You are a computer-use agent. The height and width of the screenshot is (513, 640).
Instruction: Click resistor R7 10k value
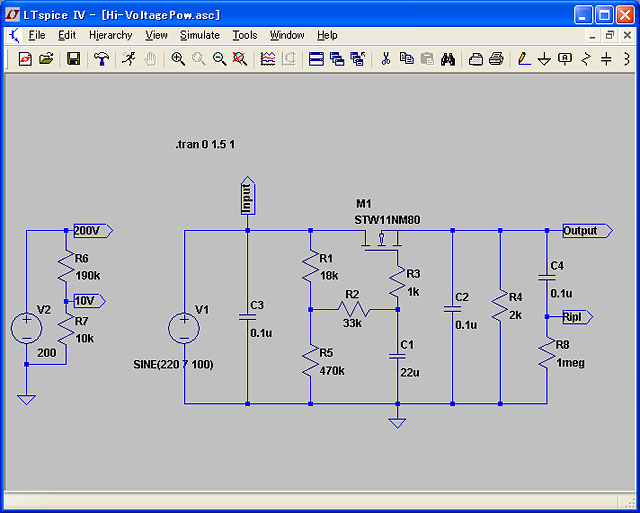(x=85, y=339)
